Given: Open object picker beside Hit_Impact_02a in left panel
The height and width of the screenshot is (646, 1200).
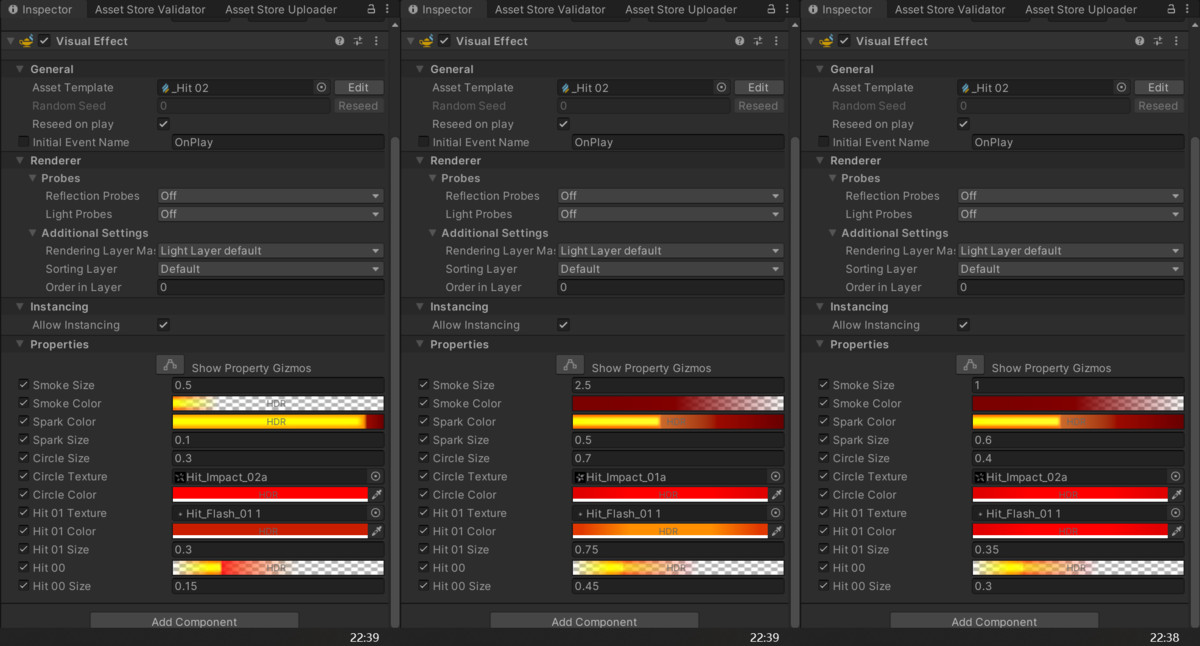Looking at the screenshot, I should [376, 477].
